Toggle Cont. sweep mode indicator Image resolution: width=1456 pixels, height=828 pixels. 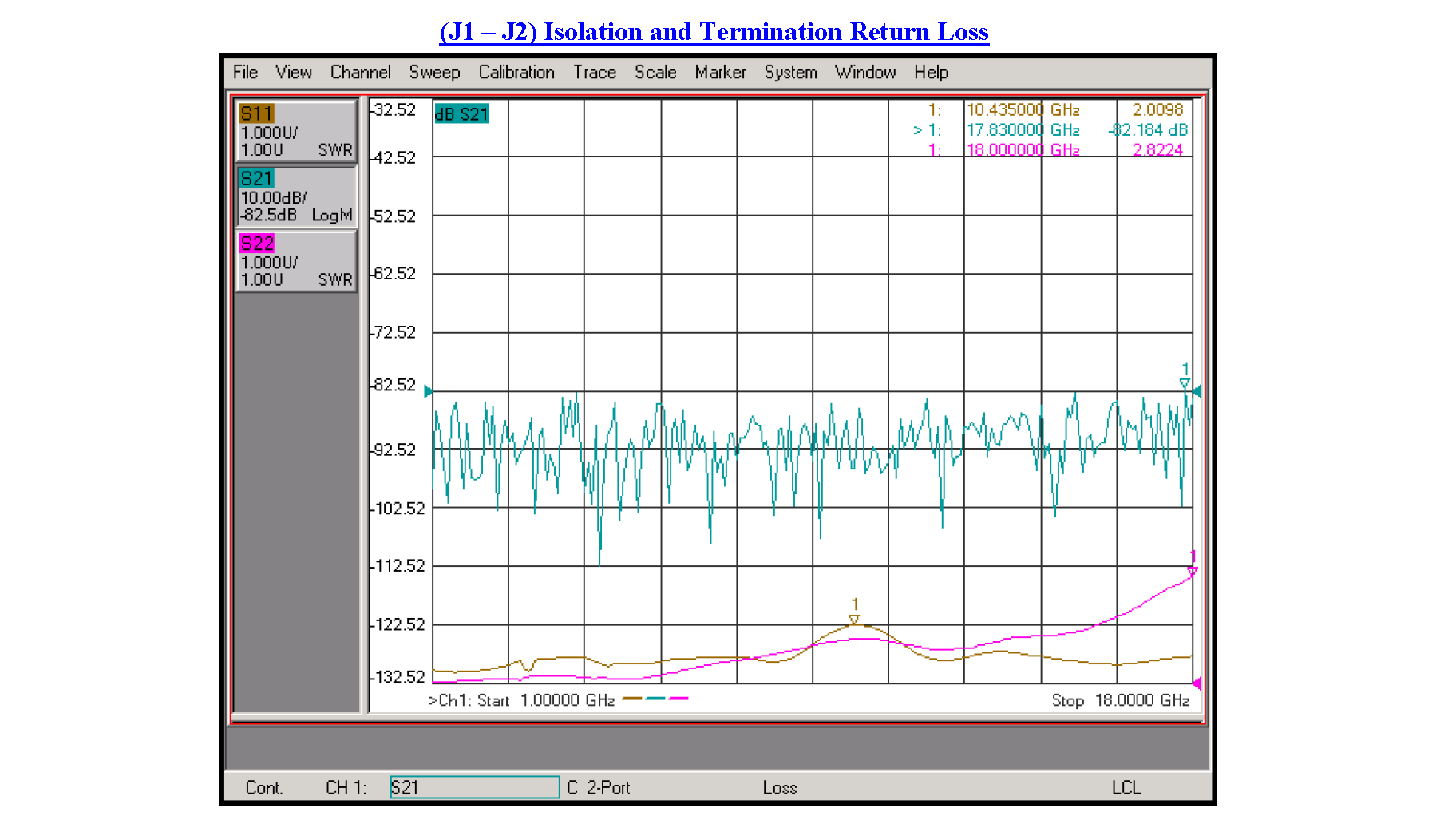(x=264, y=787)
